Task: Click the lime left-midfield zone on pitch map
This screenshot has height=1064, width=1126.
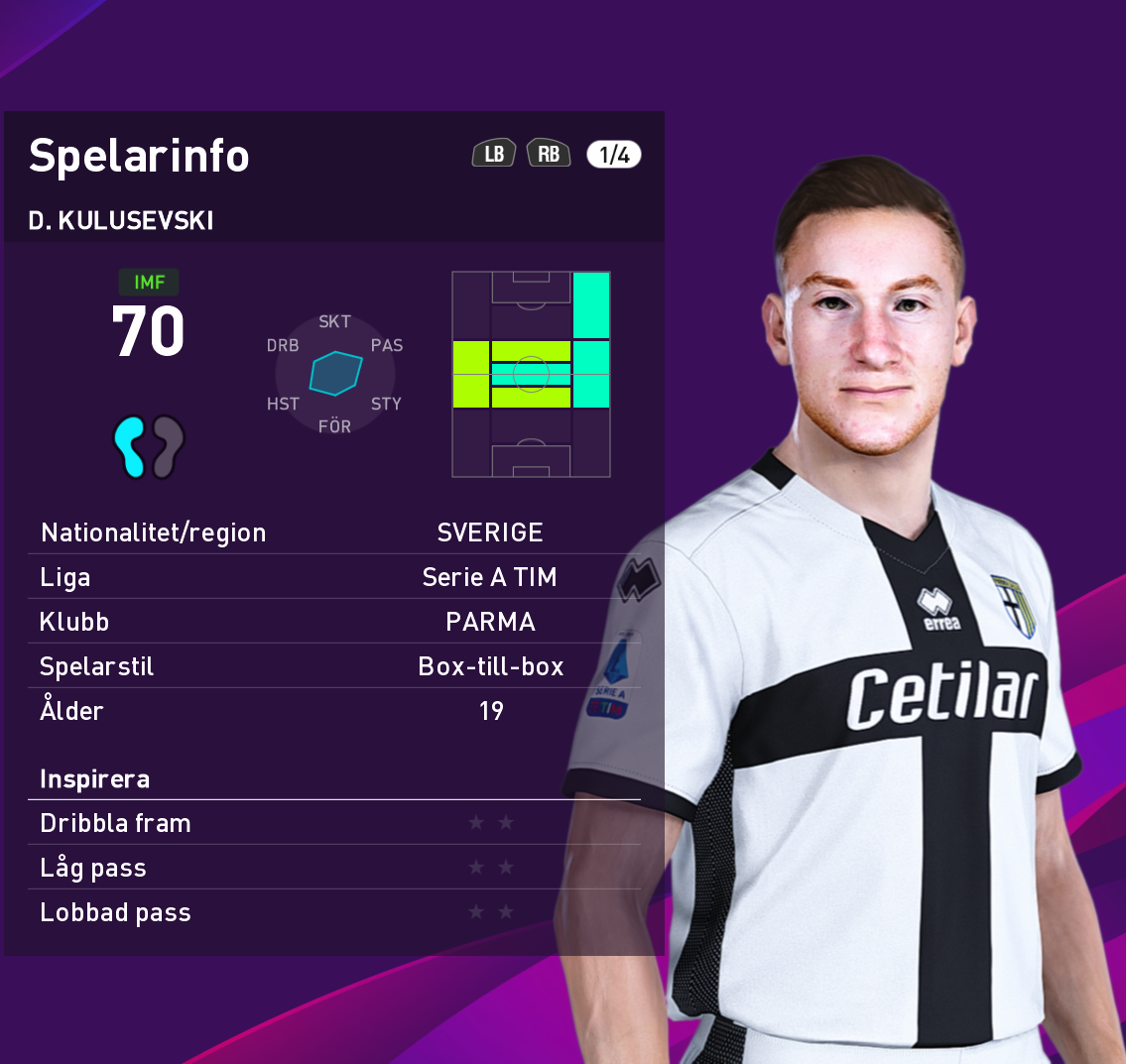Action: pos(471,374)
